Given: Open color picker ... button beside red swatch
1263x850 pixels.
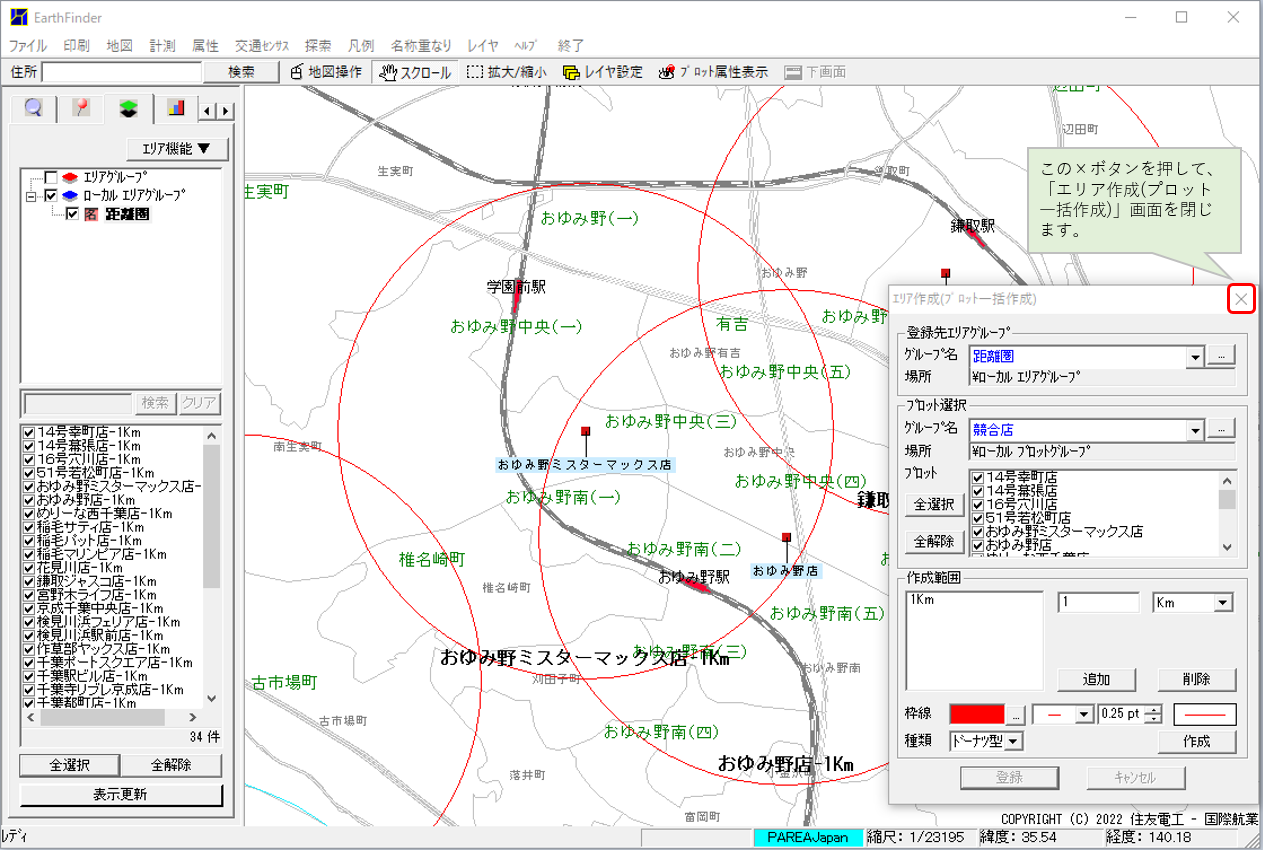Looking at the screenshot, I should (1015, 715).
